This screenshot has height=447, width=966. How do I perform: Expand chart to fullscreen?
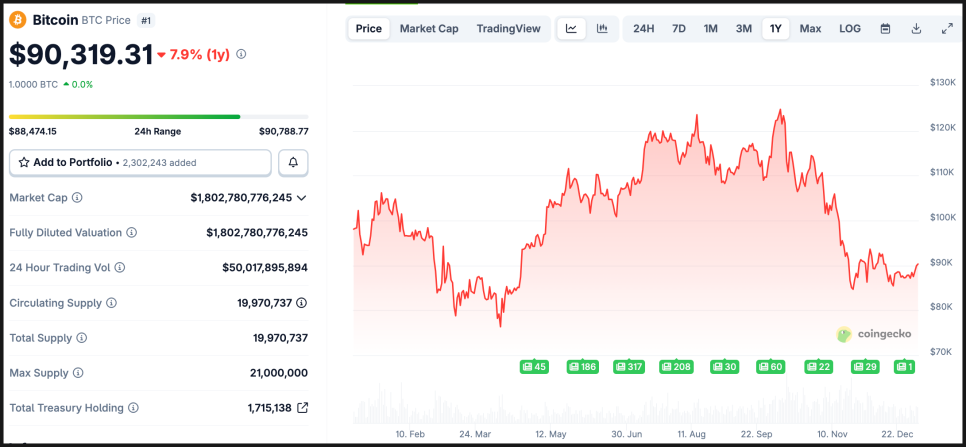tap(947, 28)
